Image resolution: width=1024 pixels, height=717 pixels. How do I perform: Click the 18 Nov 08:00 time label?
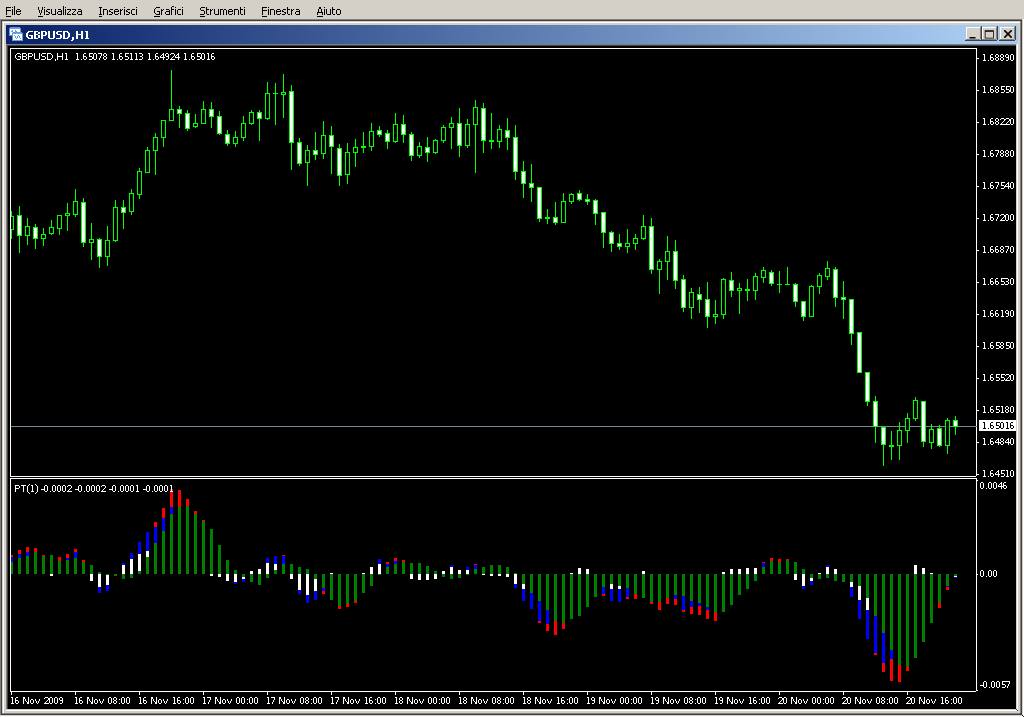(x=487, y=701)
